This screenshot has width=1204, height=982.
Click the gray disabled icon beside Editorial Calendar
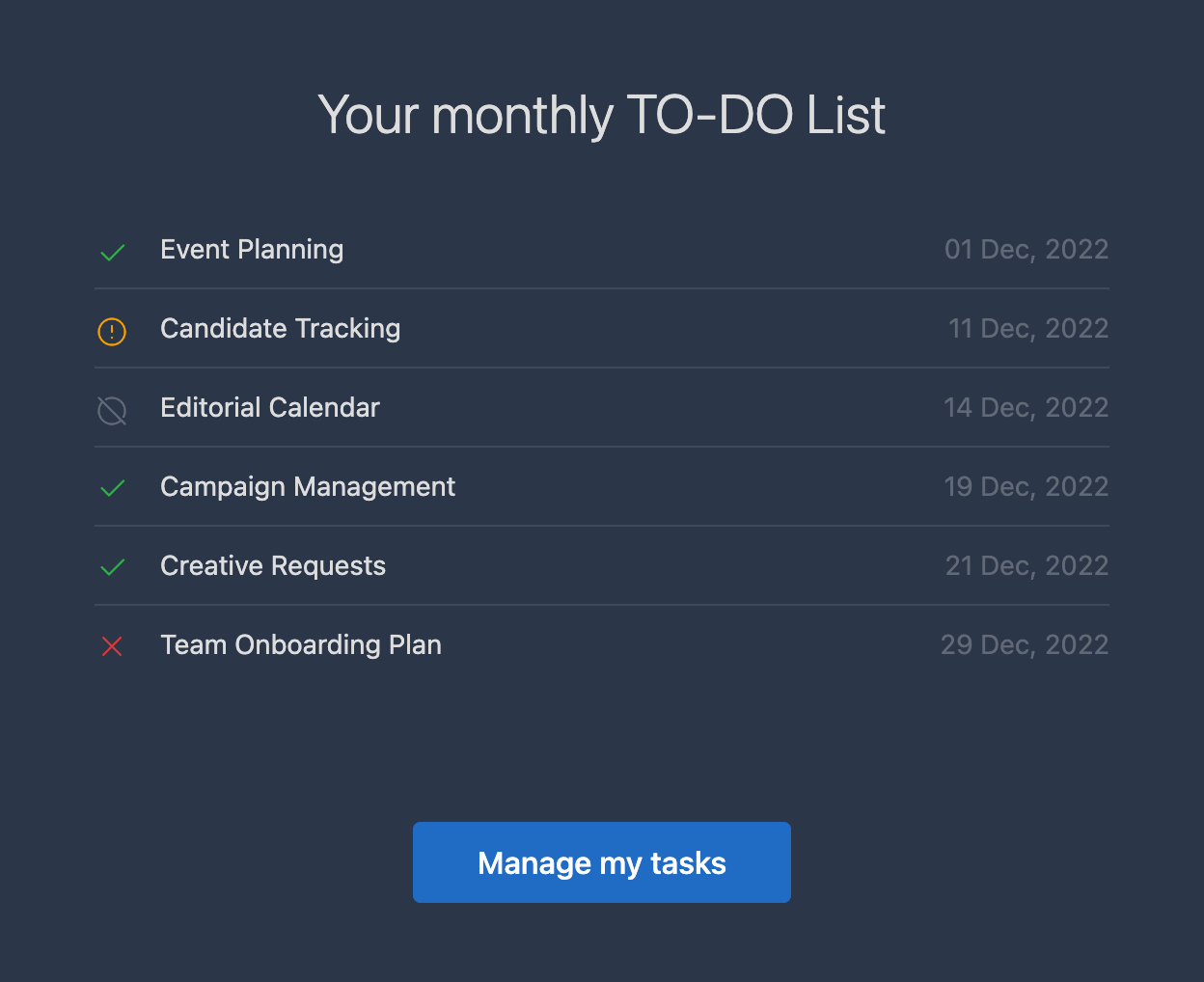[x=112, y=411]
